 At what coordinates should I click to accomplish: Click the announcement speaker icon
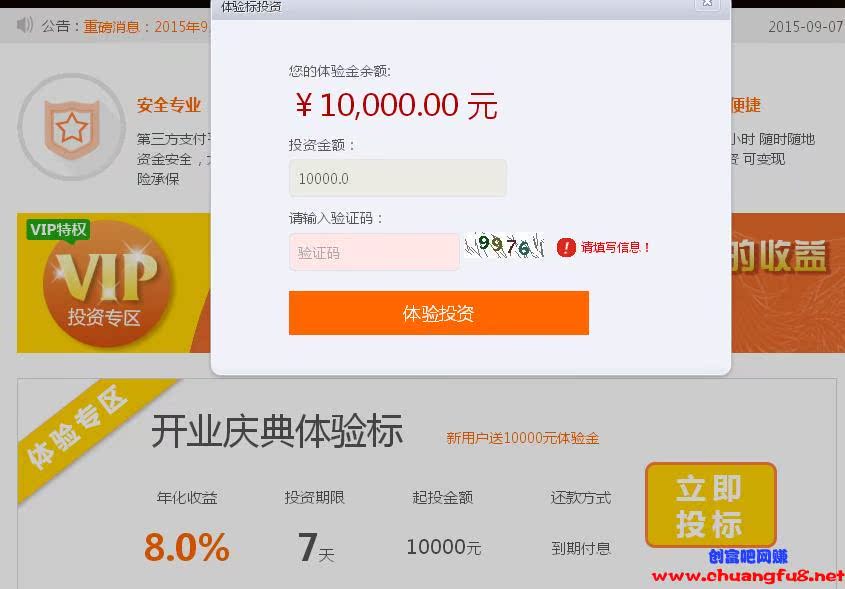[25, 25]
